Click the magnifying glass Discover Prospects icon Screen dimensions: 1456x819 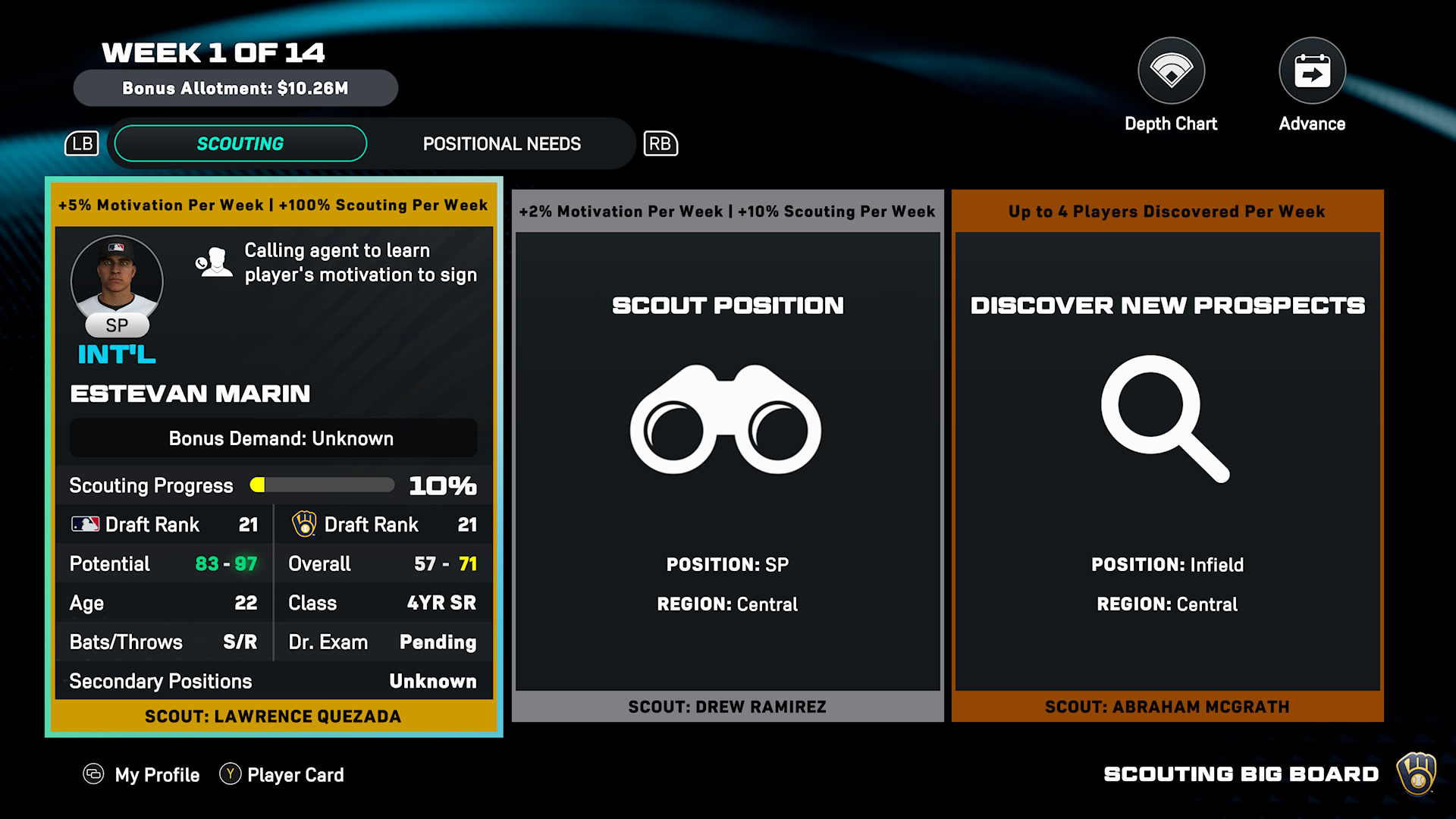1164,418
